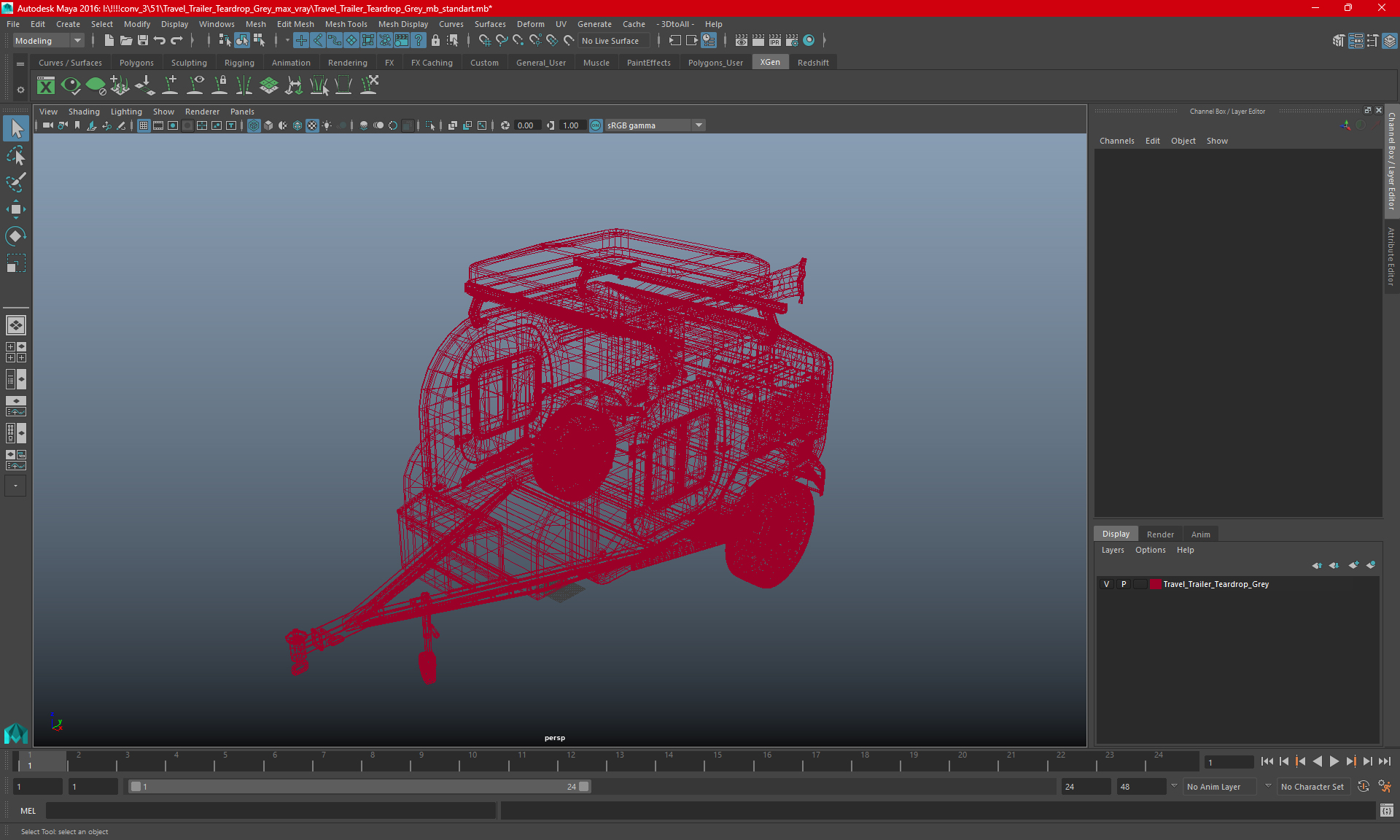Click the Save scene icon

[x=143, y=41]
